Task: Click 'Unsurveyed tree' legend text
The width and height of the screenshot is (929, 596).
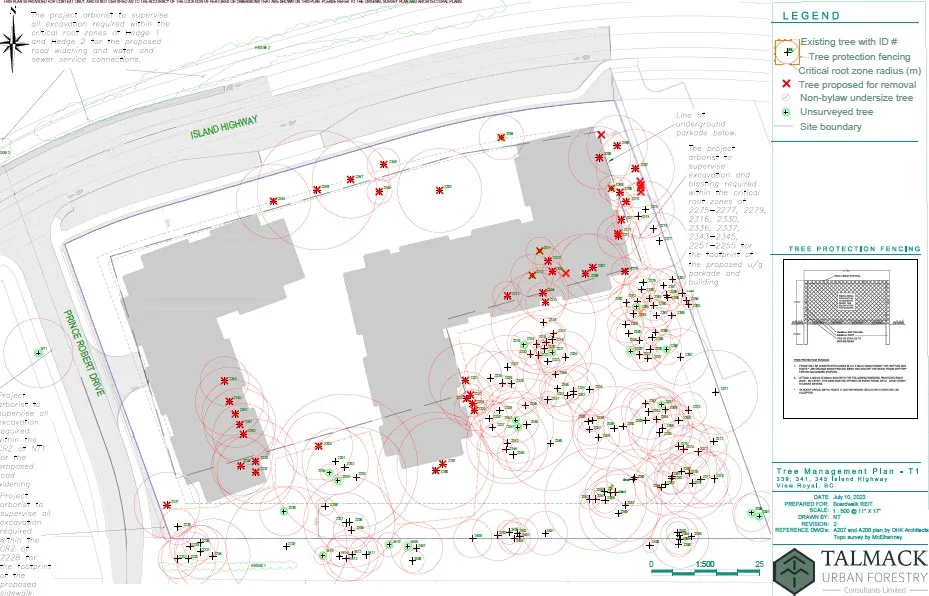Action: pyautogui.click(x=836, y=112)
